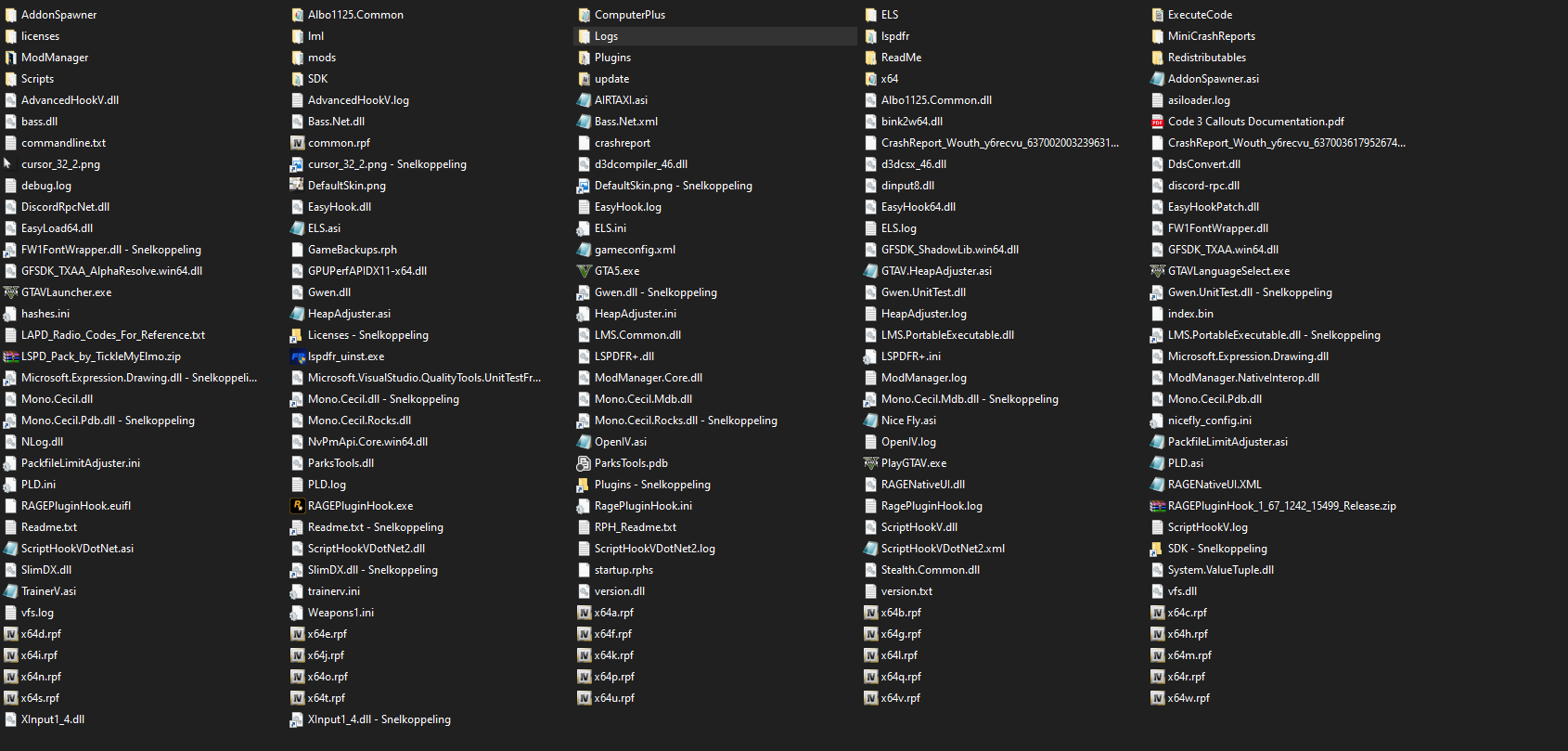Select the ScriptHookVDotNet.asi icon

pyautogui.click(x=10, y=549)
